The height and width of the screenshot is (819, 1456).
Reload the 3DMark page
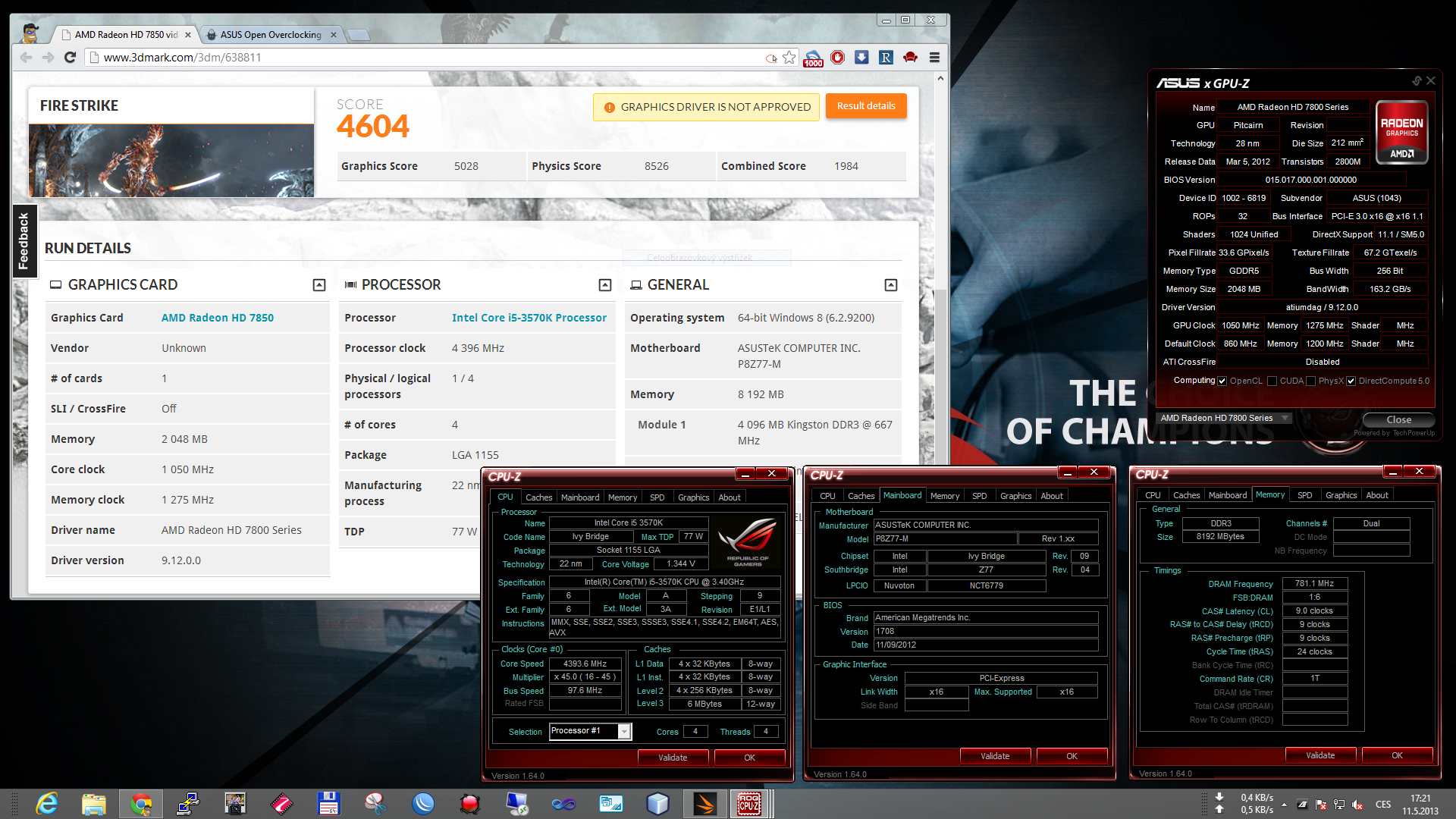click(x=71, y=58)
